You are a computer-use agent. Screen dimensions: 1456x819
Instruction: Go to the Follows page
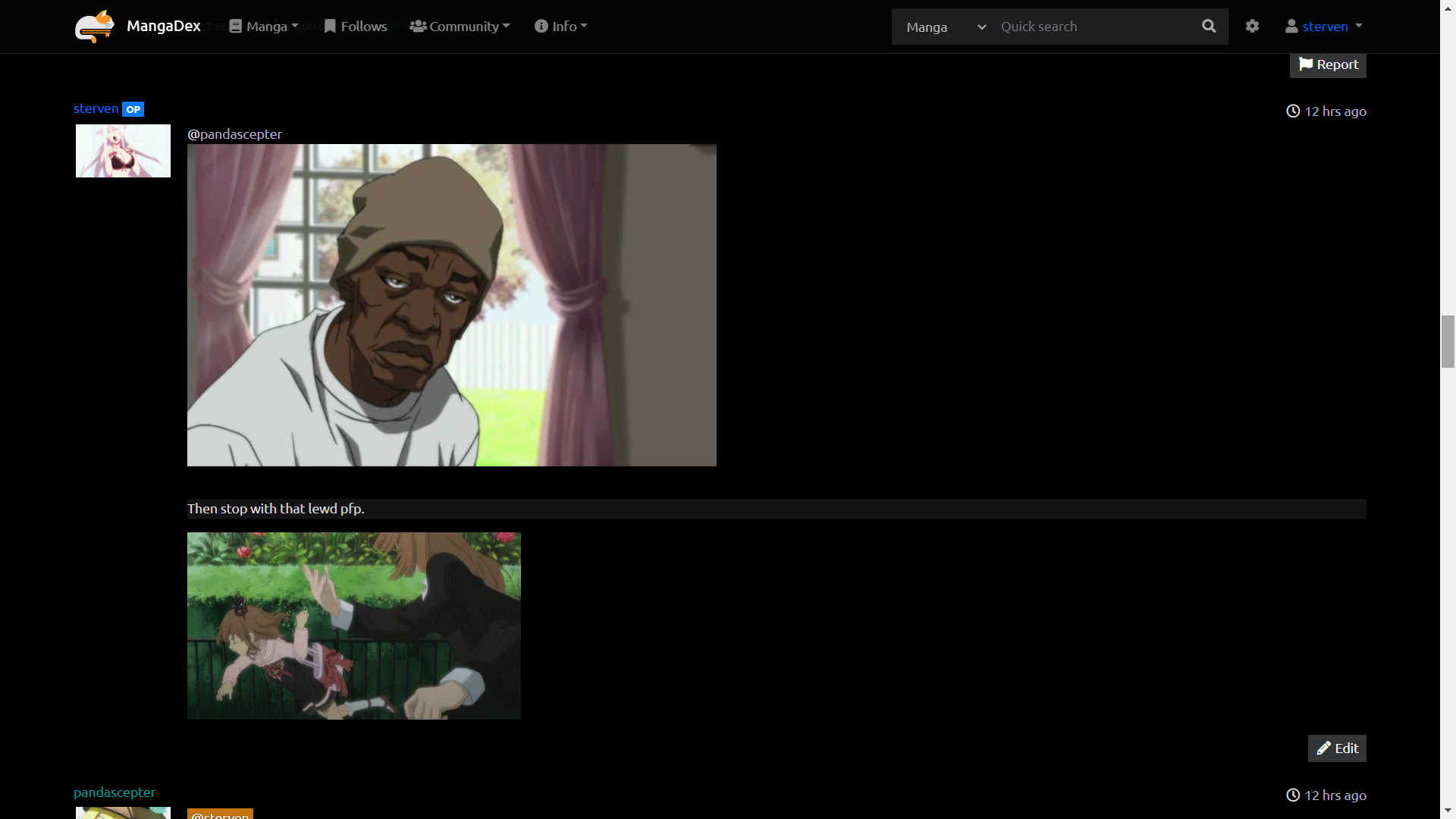pyautogui.click(x=363, y=27)
